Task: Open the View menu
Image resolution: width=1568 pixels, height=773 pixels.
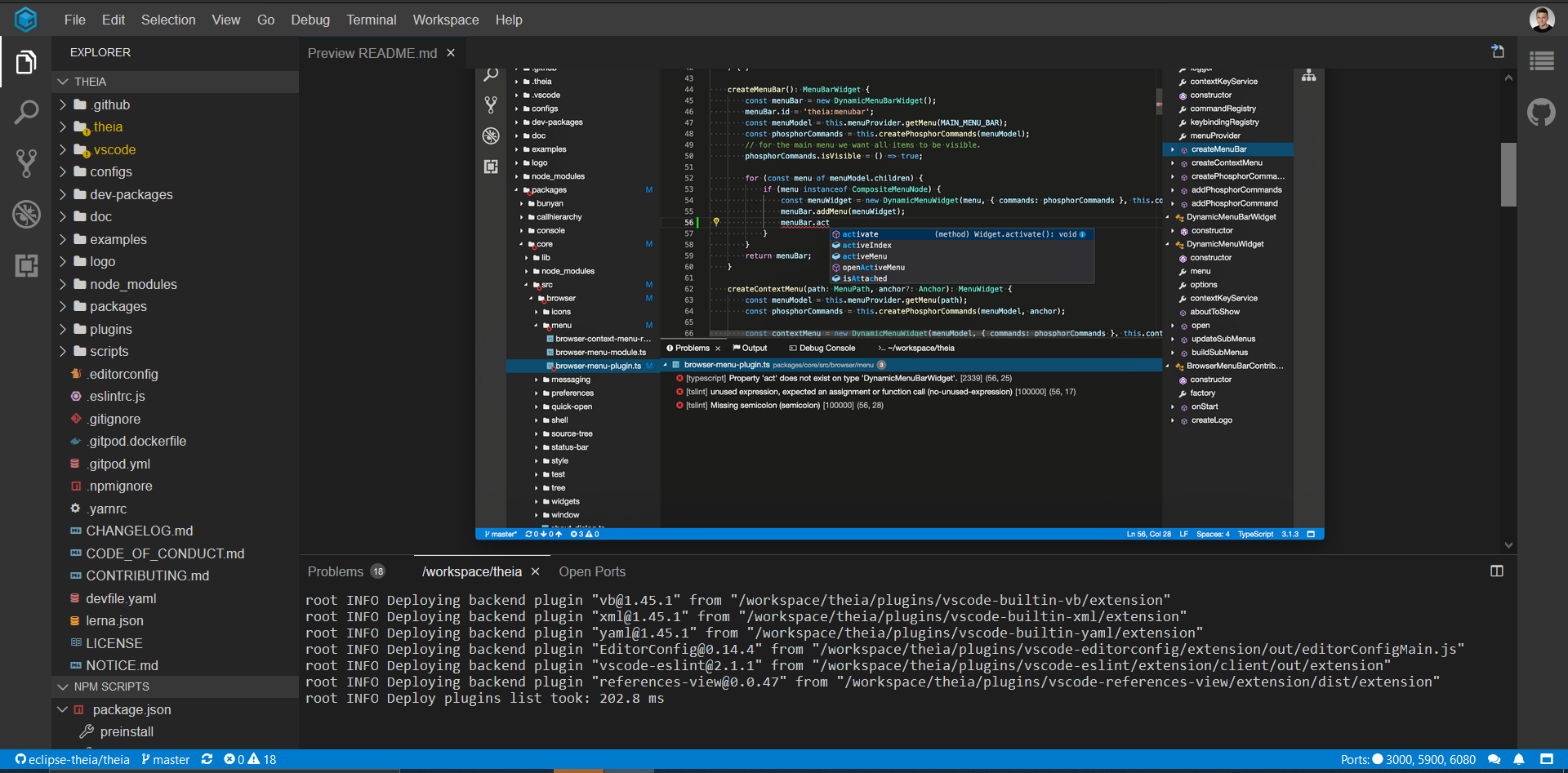Action: pos(226,20)
